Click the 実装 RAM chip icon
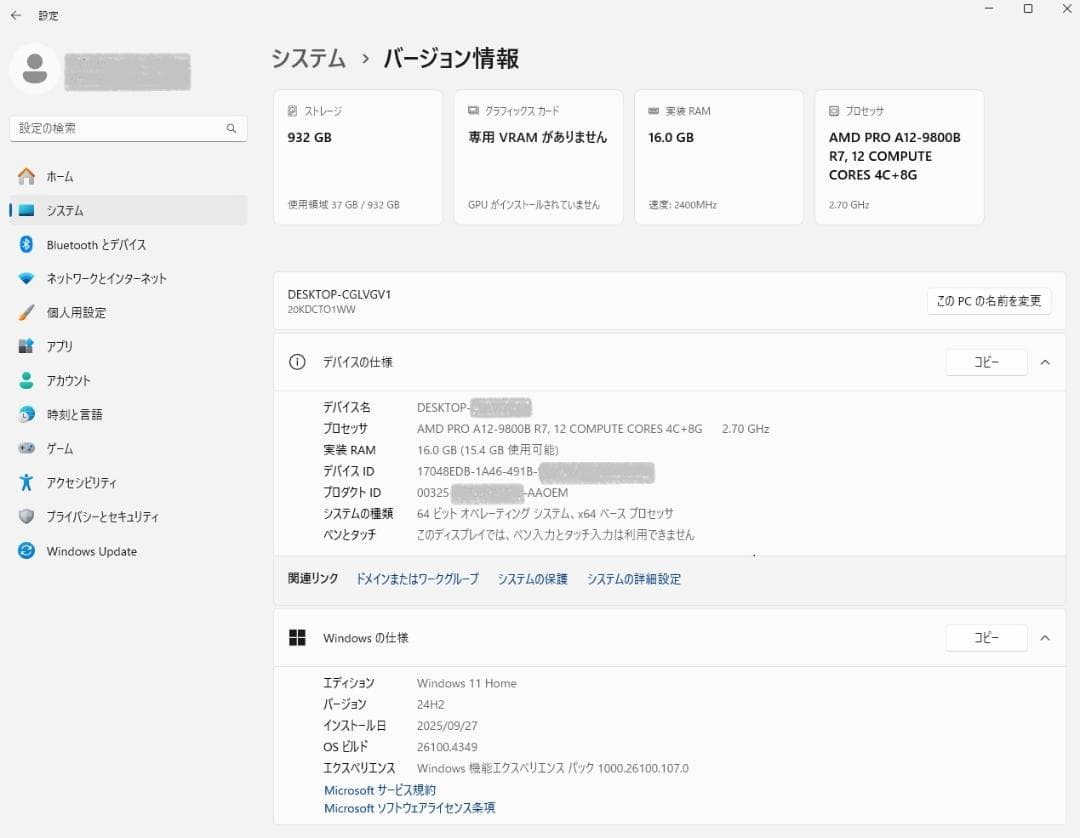Screen dimensions: 1080x838 654,111
